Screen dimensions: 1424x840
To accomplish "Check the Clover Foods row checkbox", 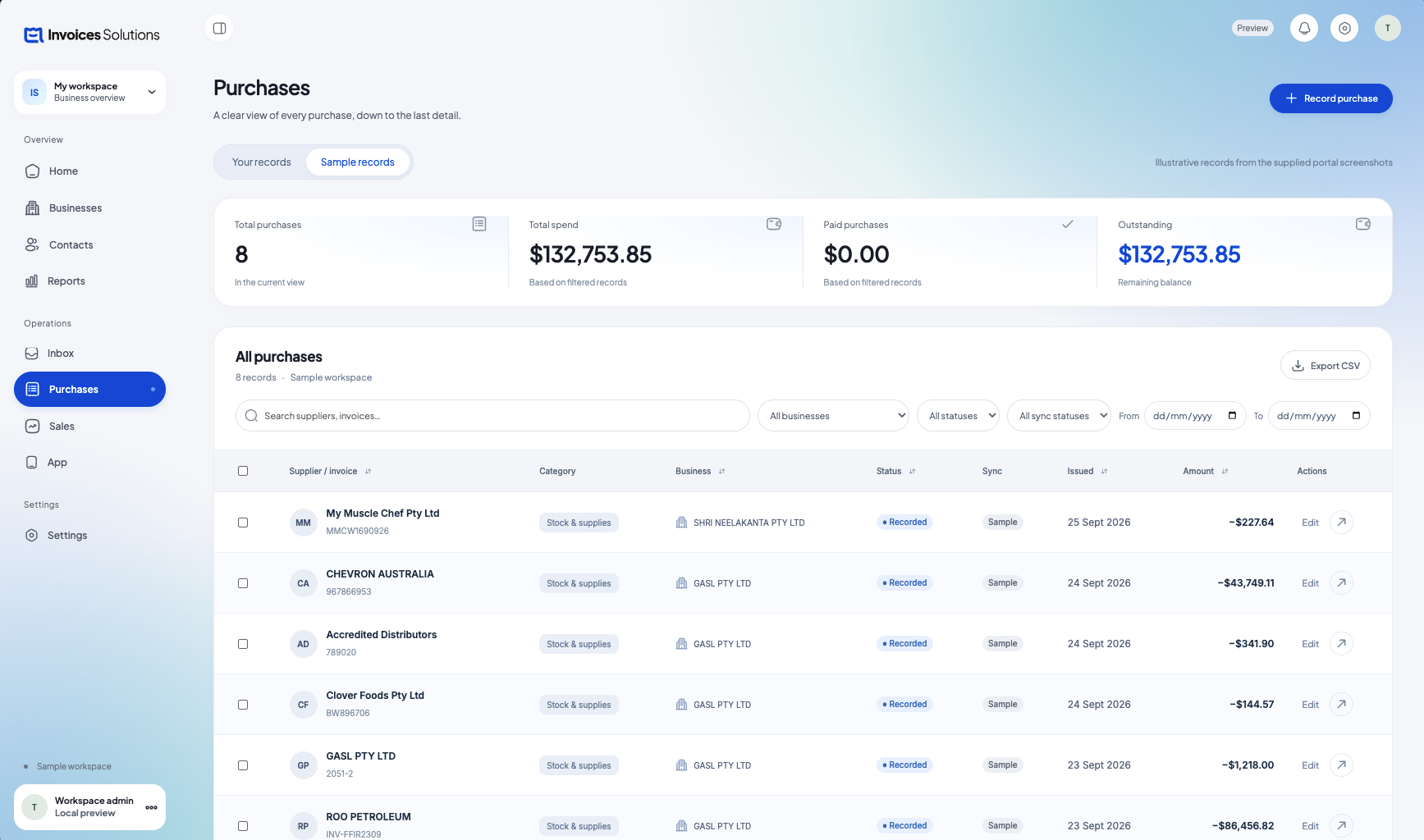I will point(243,705).
